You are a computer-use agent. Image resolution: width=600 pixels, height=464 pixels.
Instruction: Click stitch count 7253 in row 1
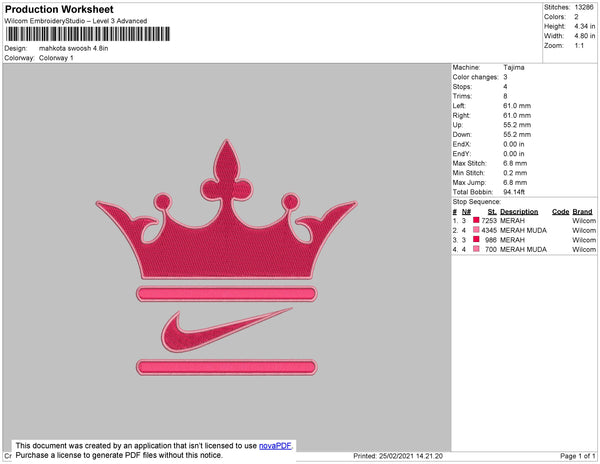pyautogui.click(x=489, y=221)
